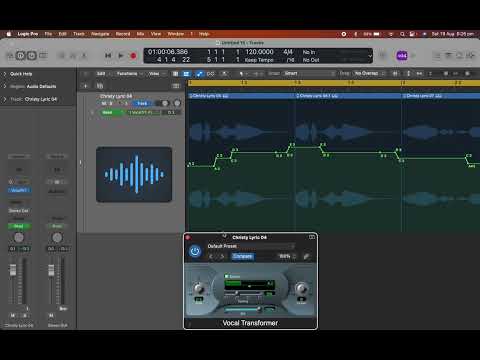Screen dimensions: 480x360
Task: Open the Navigate menu
Action: 100,34
